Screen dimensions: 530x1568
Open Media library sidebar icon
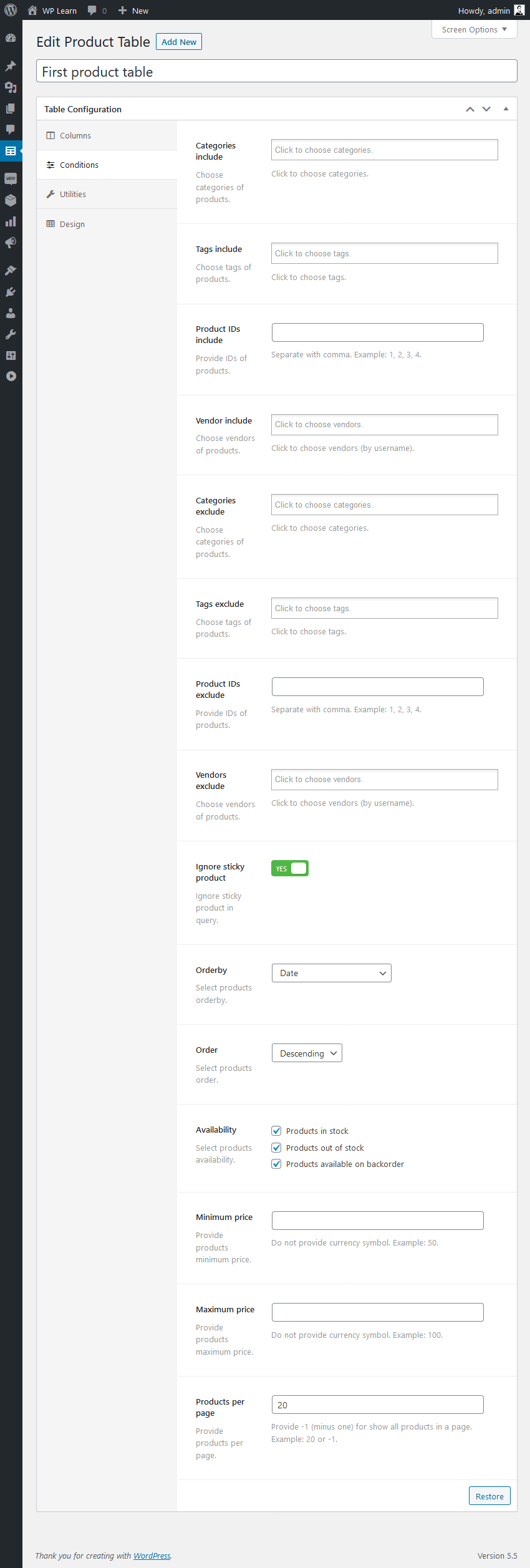click(x=11, y=87)
